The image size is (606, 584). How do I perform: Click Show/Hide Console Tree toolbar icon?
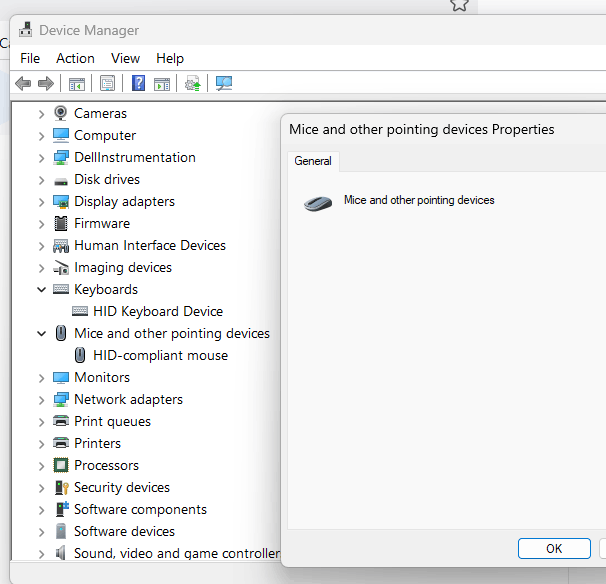(77, 83)
